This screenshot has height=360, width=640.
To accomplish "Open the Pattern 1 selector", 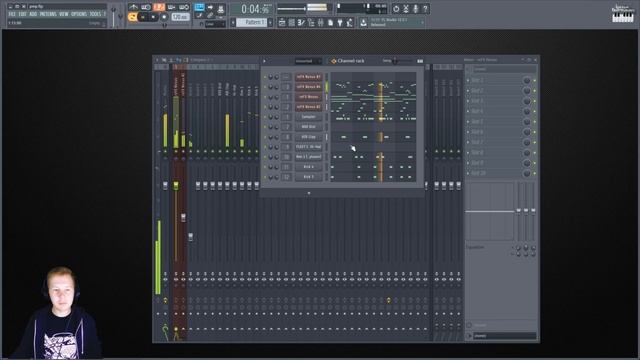I will point(251,22).
